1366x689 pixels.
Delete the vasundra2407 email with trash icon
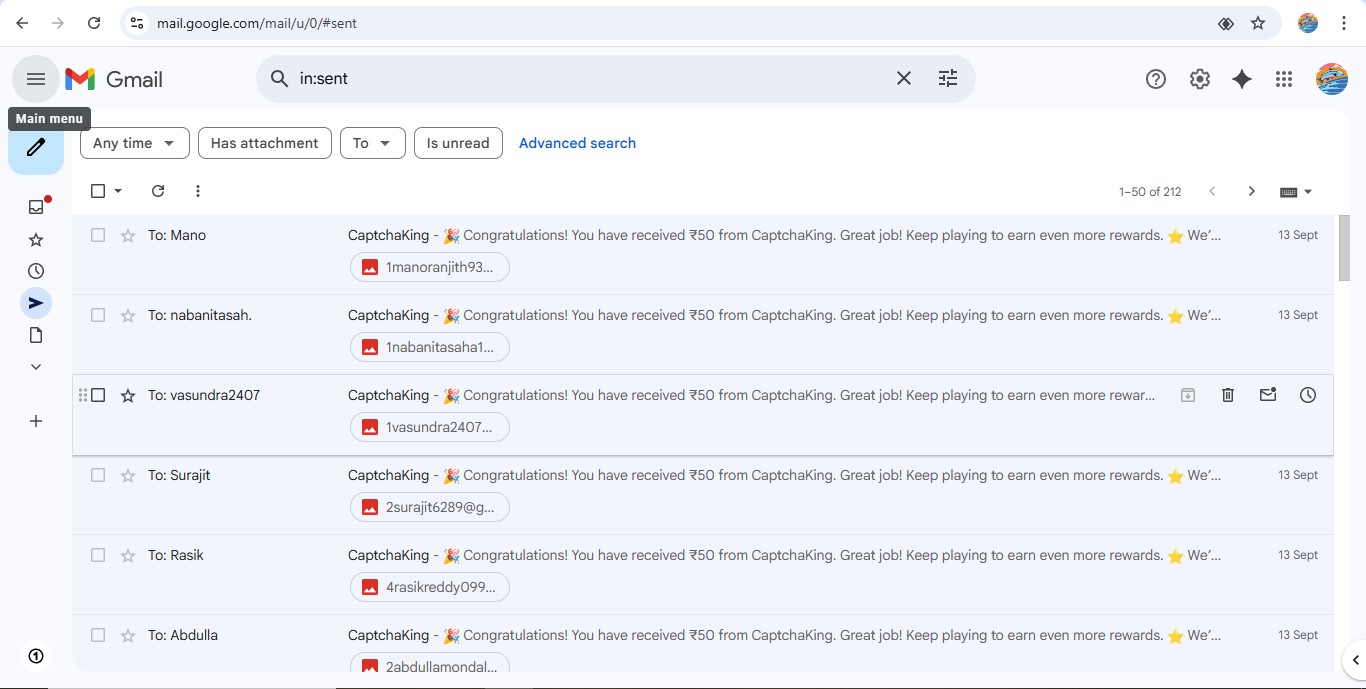coord(1228,395)
